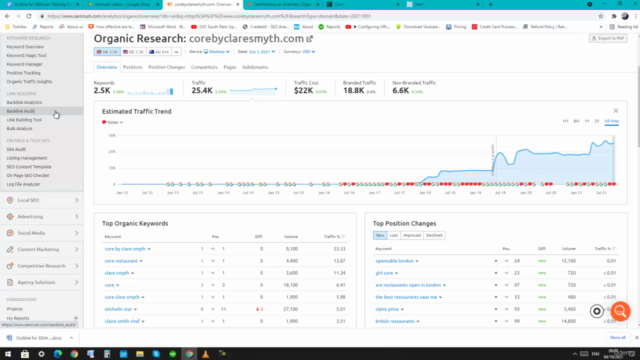The width and height of the screenshot is (640, 360).
Task: Open the michelin star keyword link
Action: 118,309
